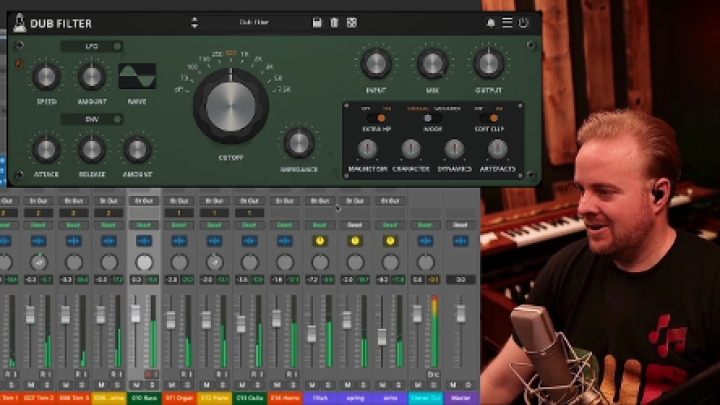This screenshot has width=720, height=405.
Task: Open the 010 Bass St Out output menu
Action: tap(144, 201)
